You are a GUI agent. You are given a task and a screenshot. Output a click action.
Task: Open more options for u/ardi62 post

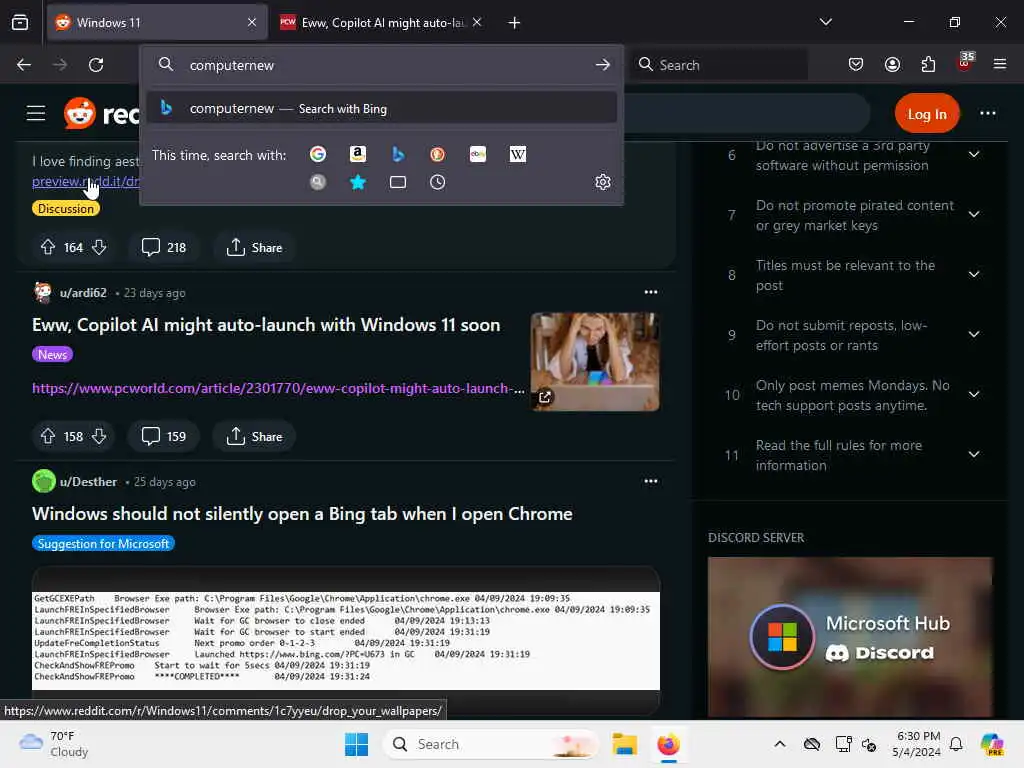click(x=650, y=292)
